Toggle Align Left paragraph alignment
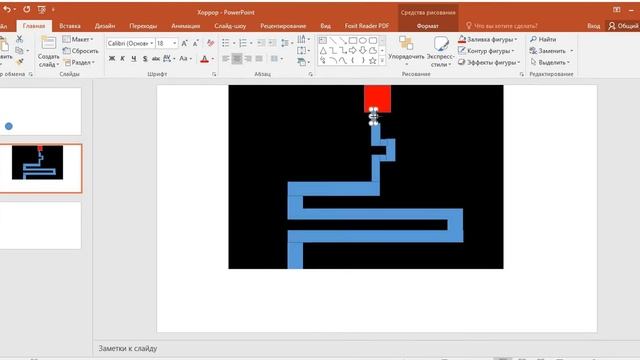Image resolution: width=640 pixels, height=360 pixels. (226, 59)
